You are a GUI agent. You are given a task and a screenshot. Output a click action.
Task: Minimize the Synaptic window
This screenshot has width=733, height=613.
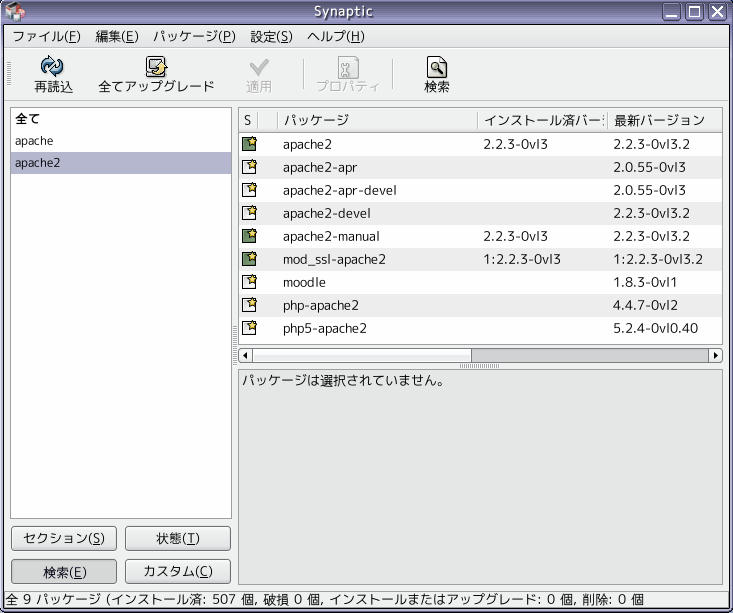click(x=672, y=12)
